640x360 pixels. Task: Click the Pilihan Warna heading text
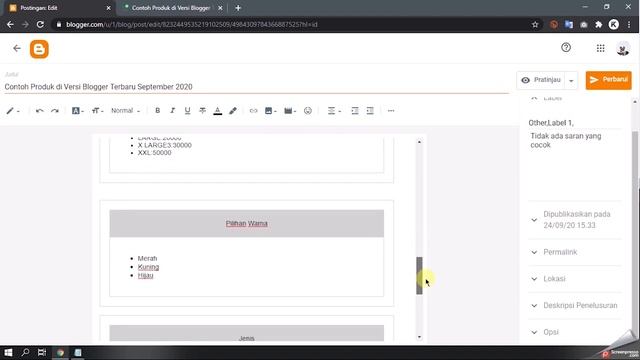click(x=247, y=224)
